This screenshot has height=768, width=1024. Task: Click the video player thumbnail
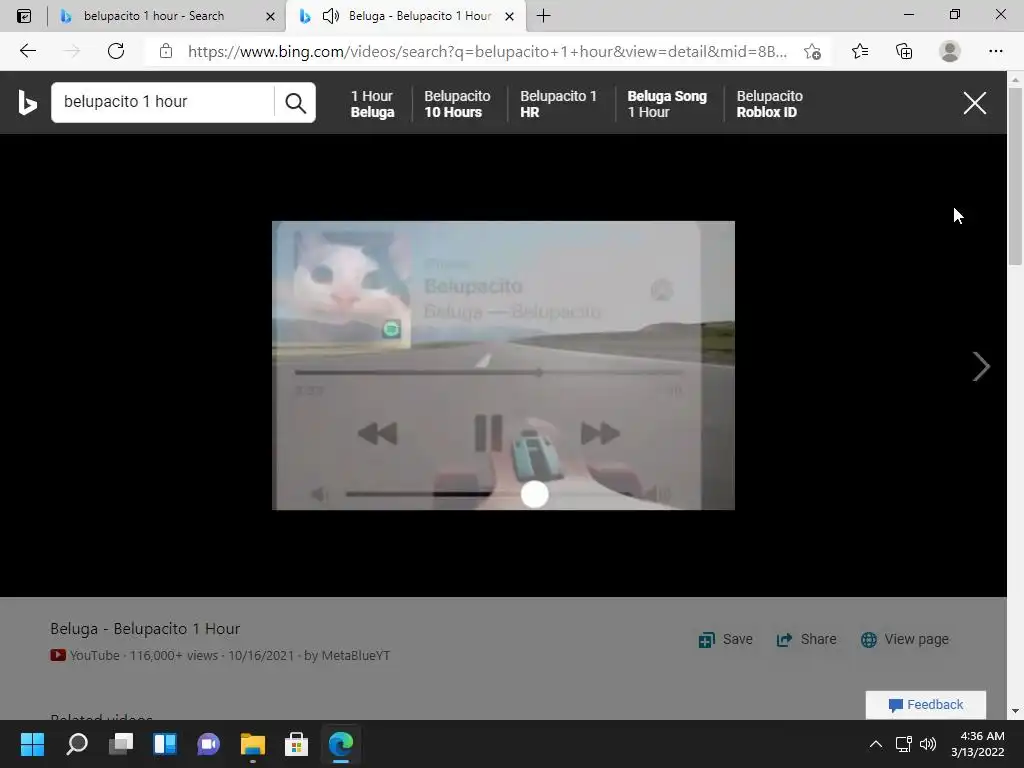tap(503, 365)
